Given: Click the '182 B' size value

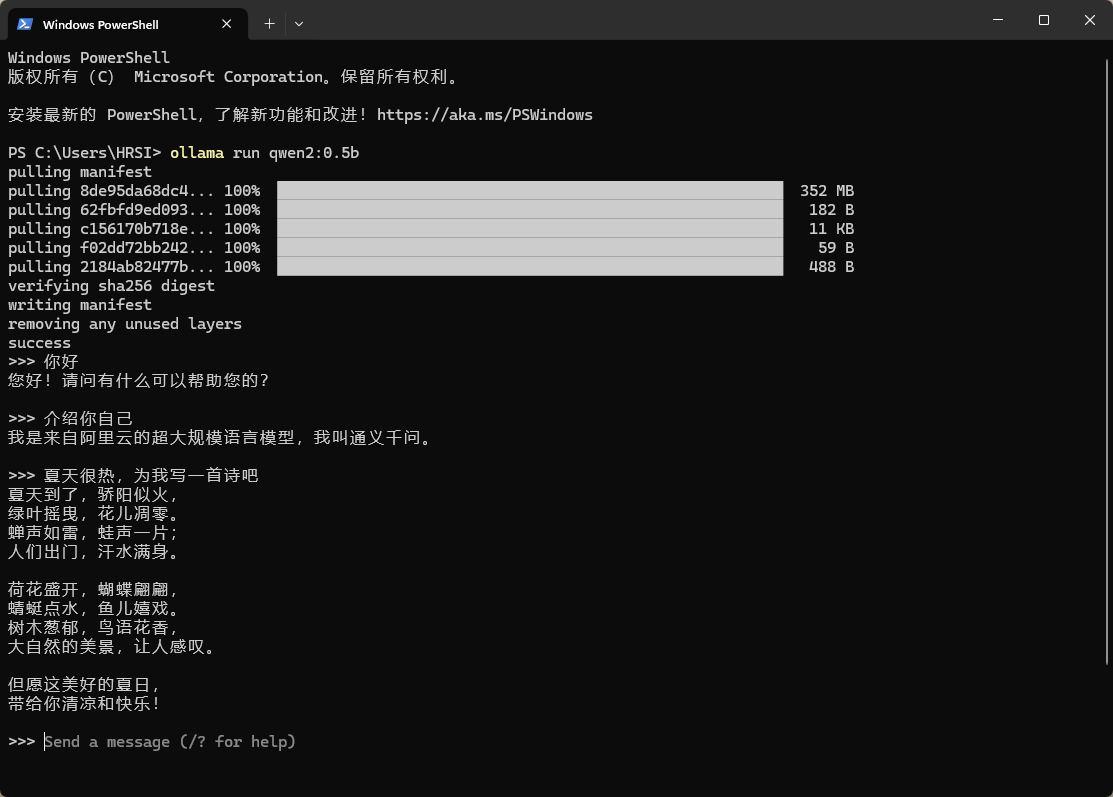Looking at the screenshot, I should pos(831,210).
